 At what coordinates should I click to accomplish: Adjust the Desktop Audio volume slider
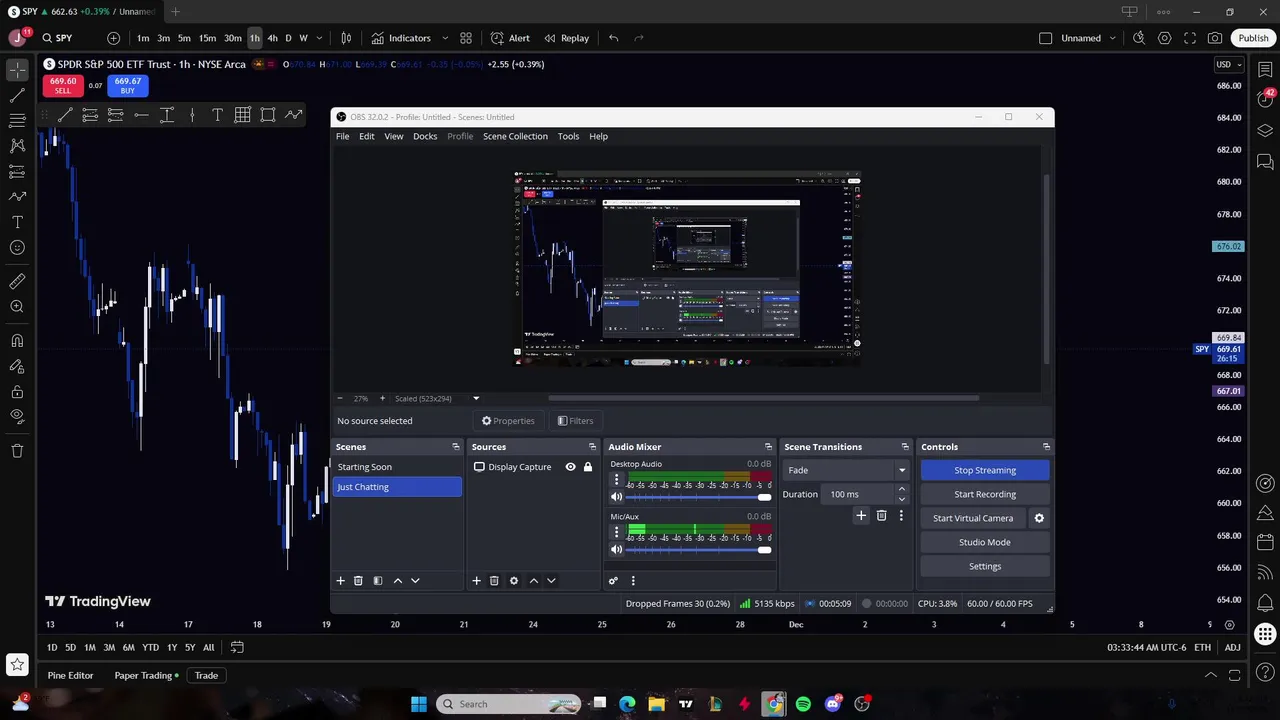coord(698,497)
